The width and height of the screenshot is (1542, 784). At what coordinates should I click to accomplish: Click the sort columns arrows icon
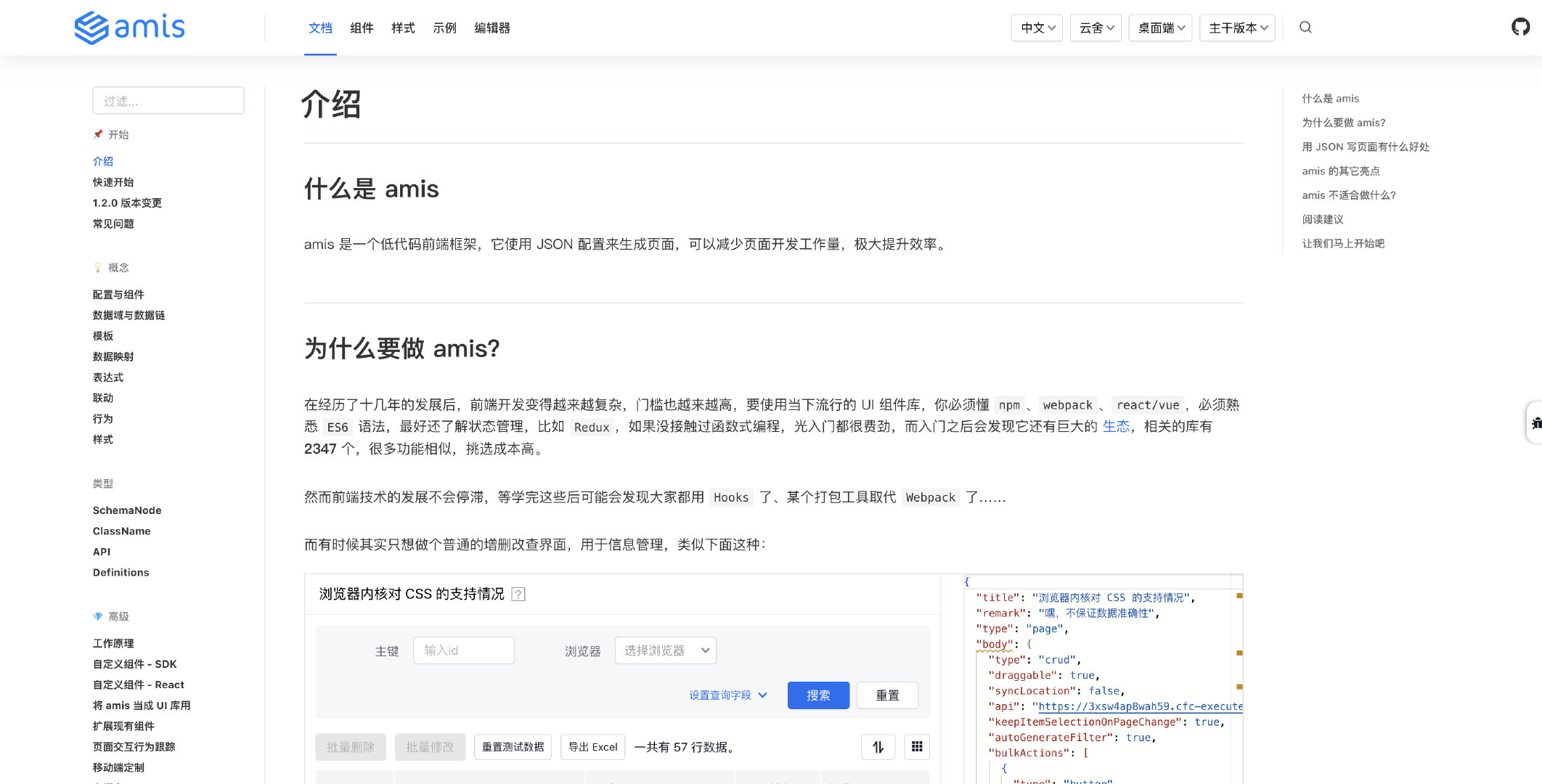(x=878, y=747)
